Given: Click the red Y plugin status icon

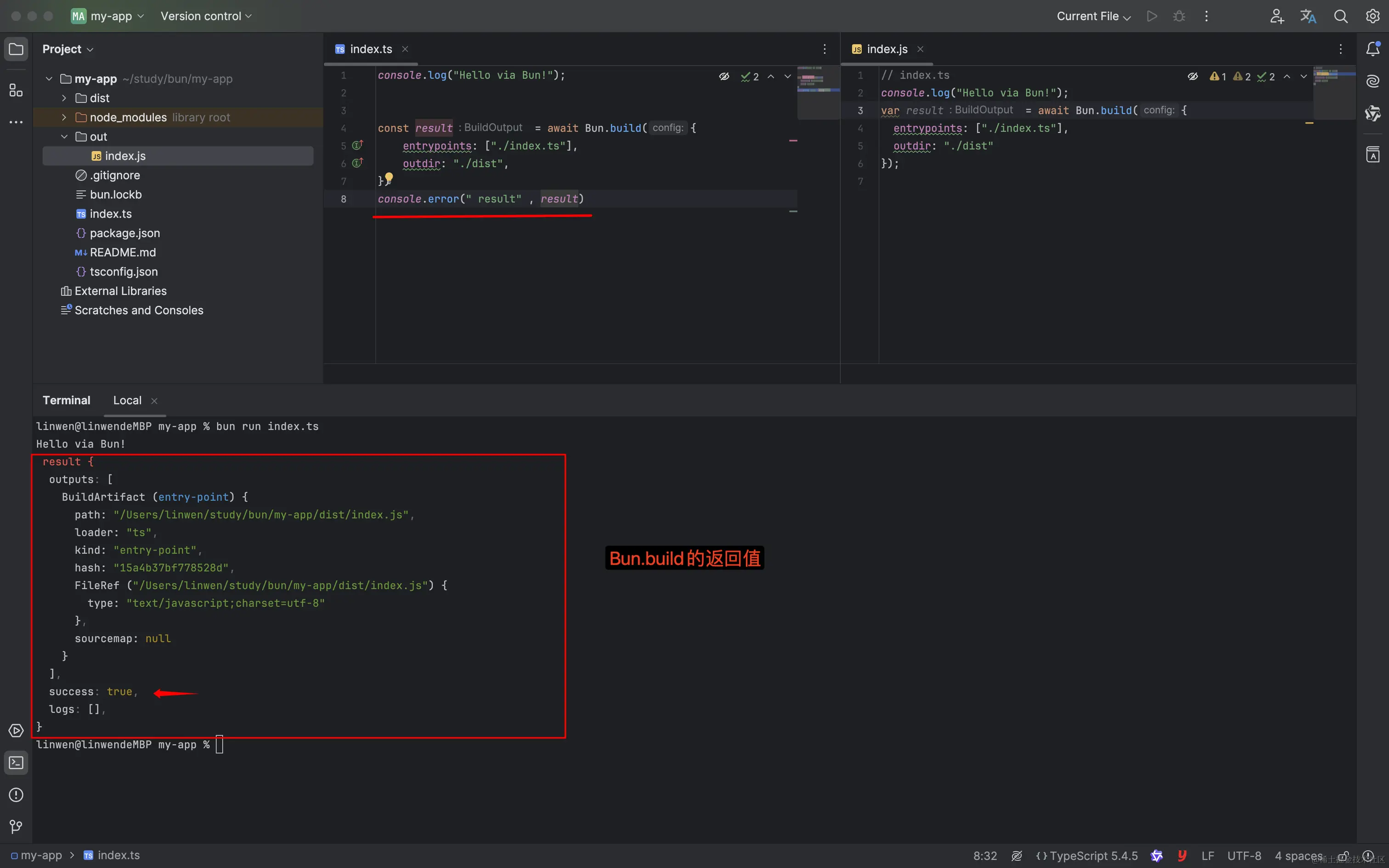Looking at the screenshot, I should 1182,856.
